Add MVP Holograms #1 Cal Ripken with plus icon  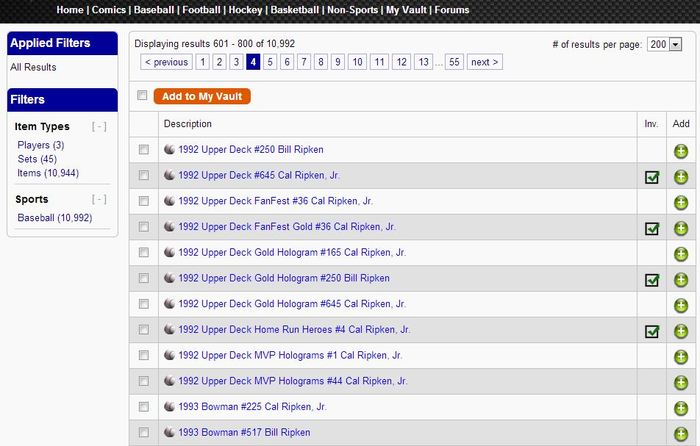click(681, 357)
